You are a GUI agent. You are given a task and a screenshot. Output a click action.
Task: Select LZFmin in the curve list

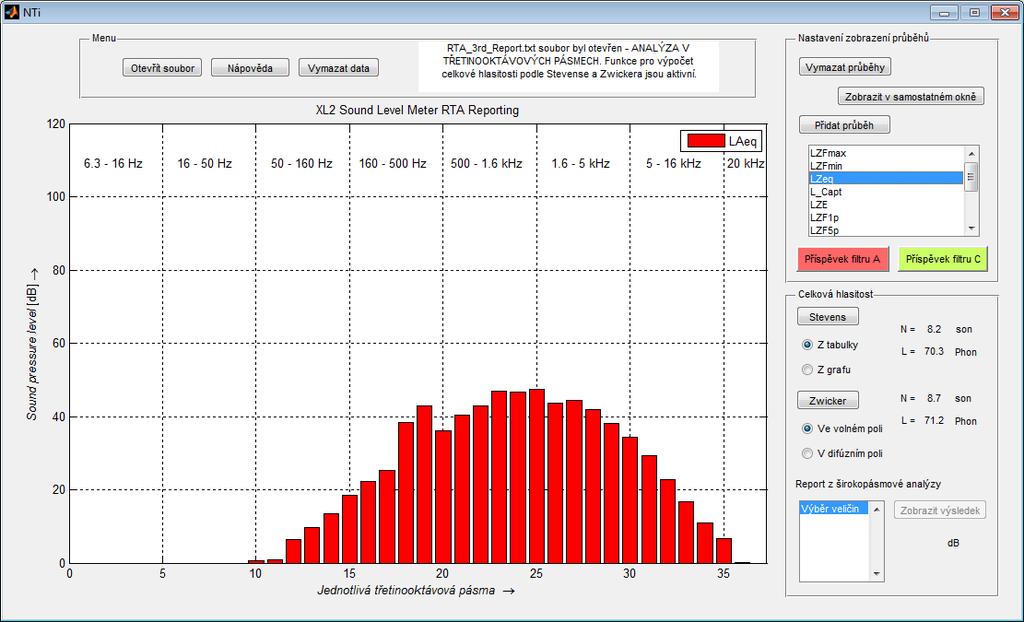(x=886, y=166)
